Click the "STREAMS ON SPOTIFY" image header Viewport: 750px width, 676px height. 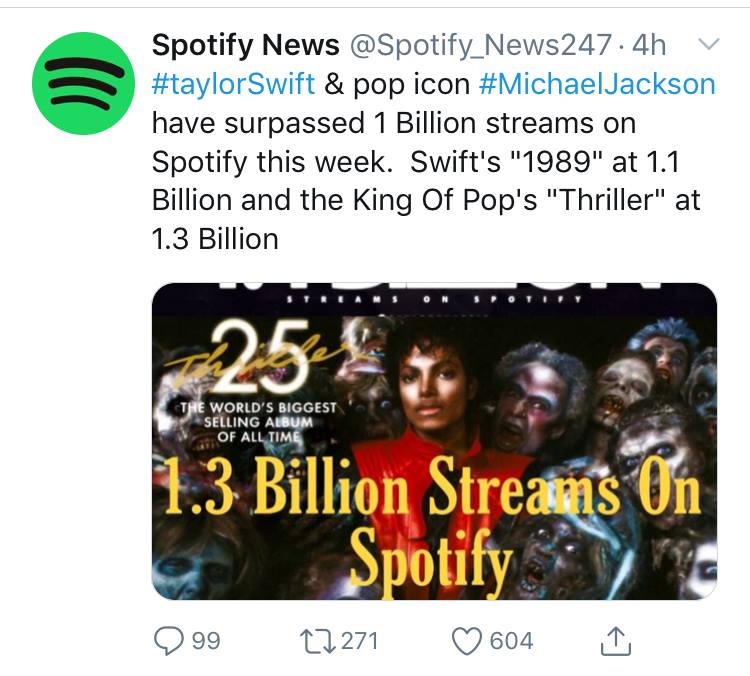pyautogui.click(x=434, y=299)
